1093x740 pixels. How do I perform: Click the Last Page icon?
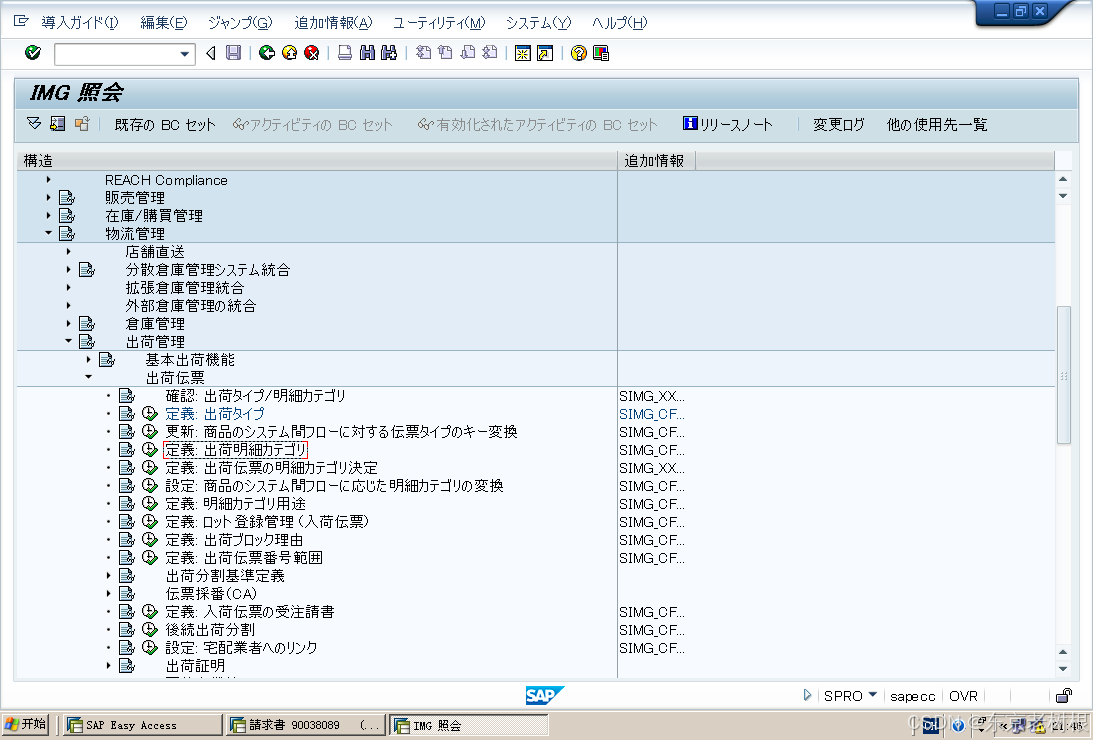(490, 53)
